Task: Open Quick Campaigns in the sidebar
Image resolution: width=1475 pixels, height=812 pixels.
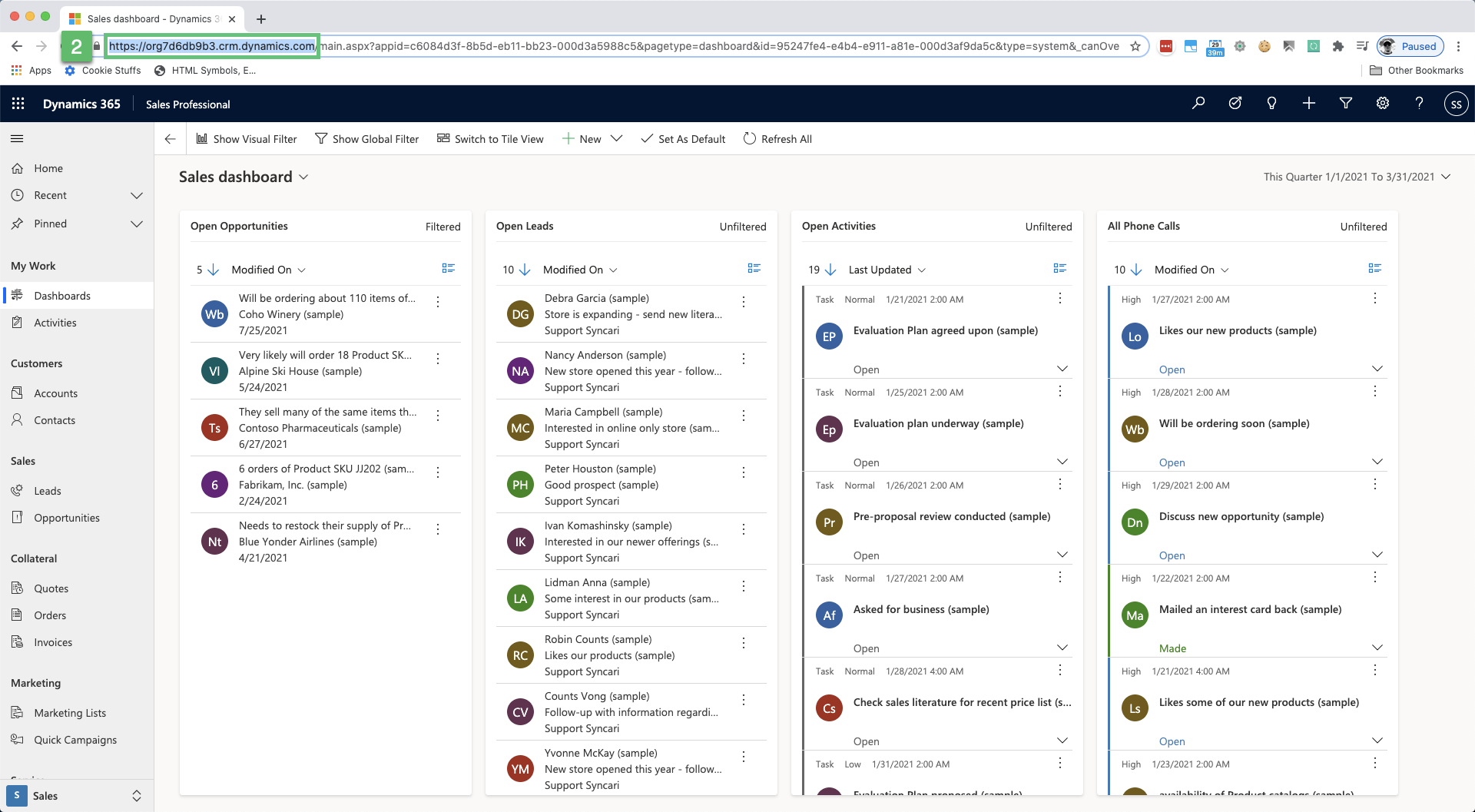Action: point(77,740)
